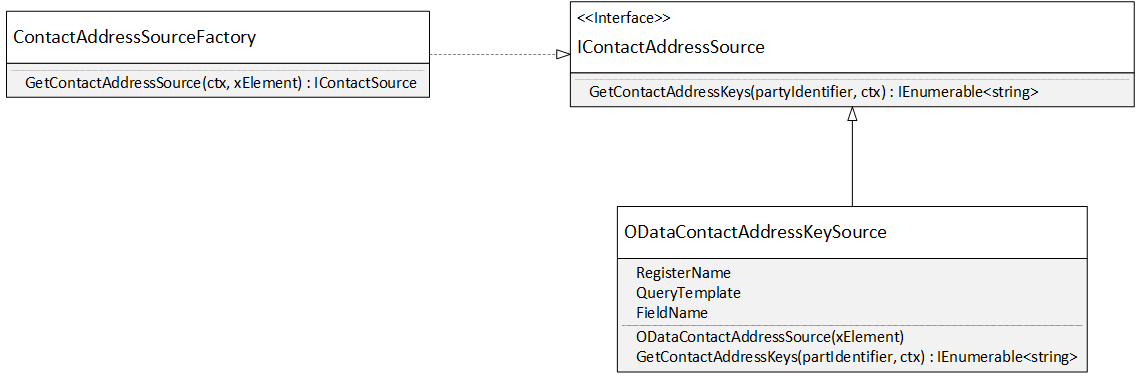This screenshot has height=376, width=1138.
Task: Click the dashed dependency arrow line
Action: (492, 54)
